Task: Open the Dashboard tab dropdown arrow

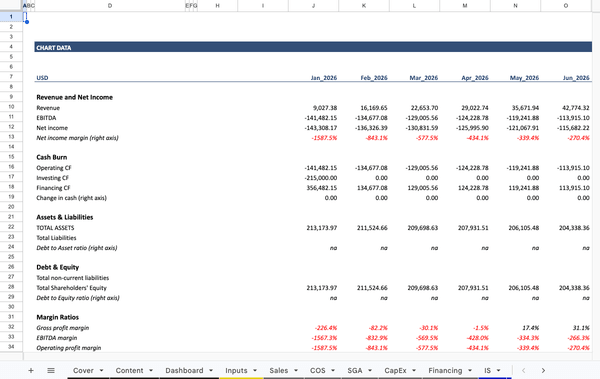Action: tap(211, 370)
